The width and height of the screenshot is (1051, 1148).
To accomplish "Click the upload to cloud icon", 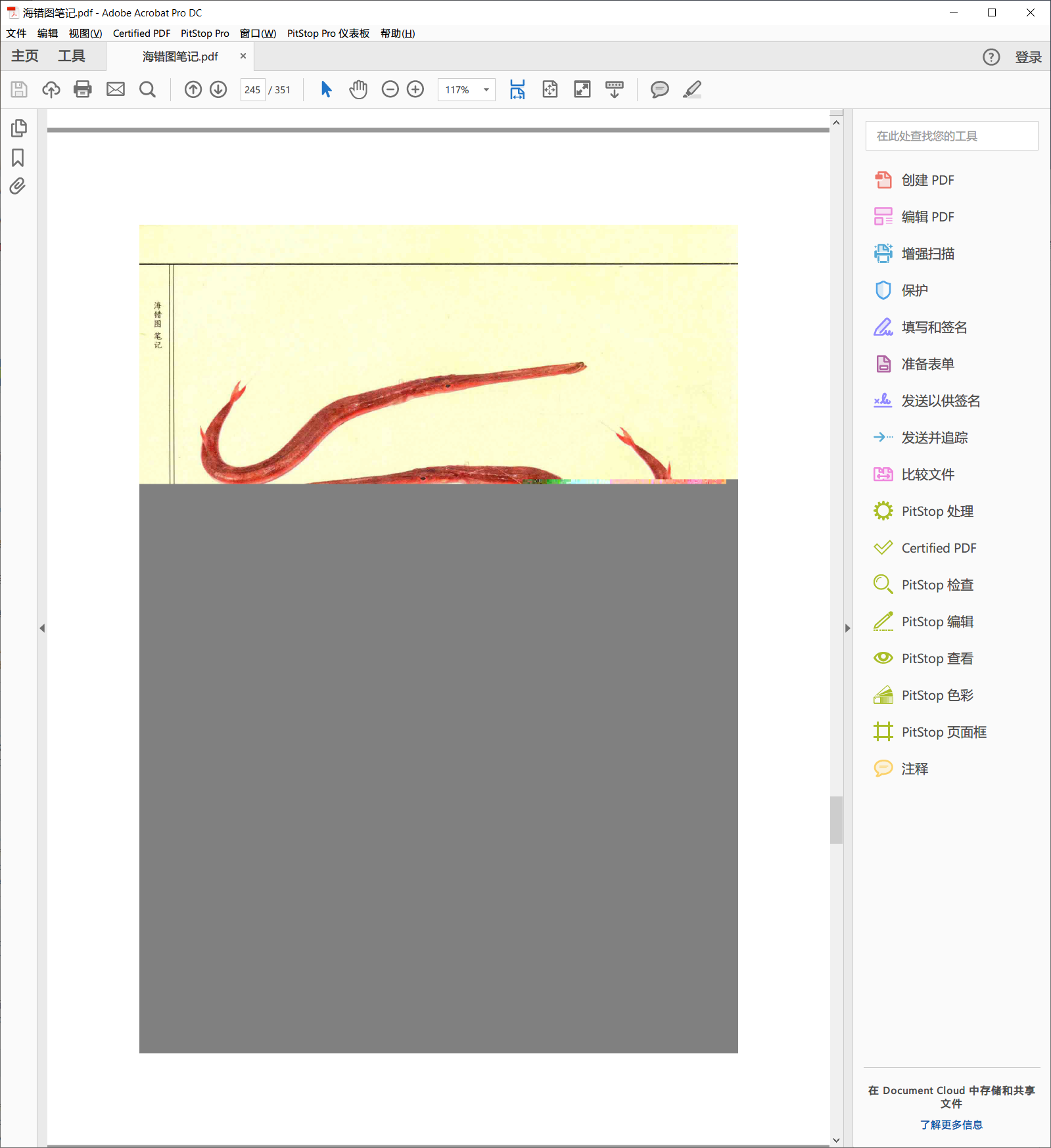I will (51, 89).
